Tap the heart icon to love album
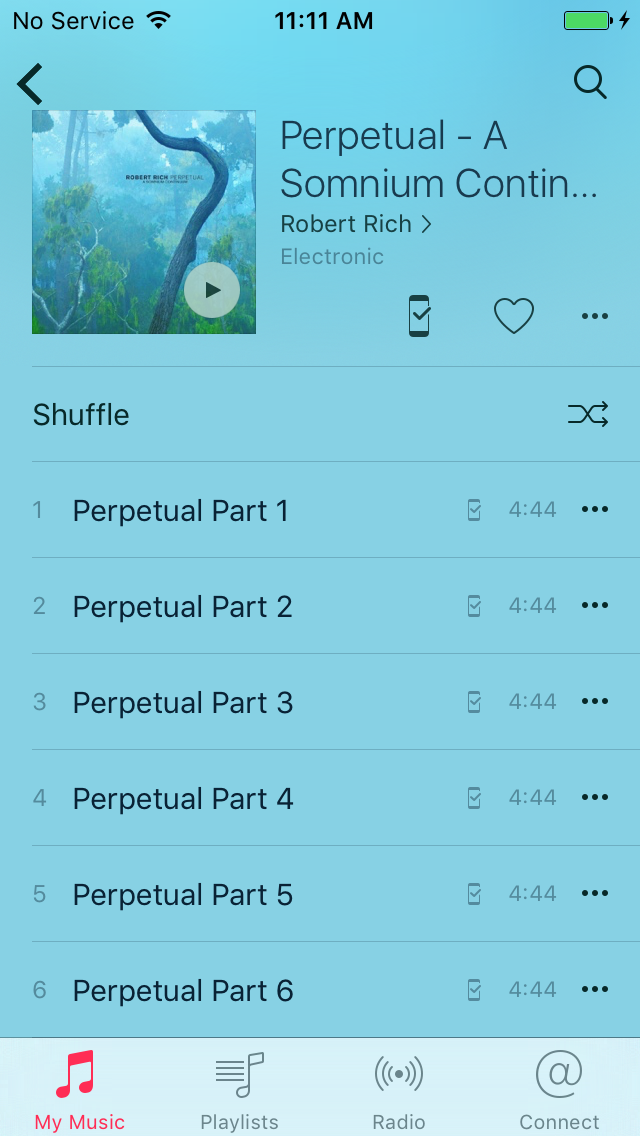Screen dimensions: 640x1136 click(x=514, y=316)
